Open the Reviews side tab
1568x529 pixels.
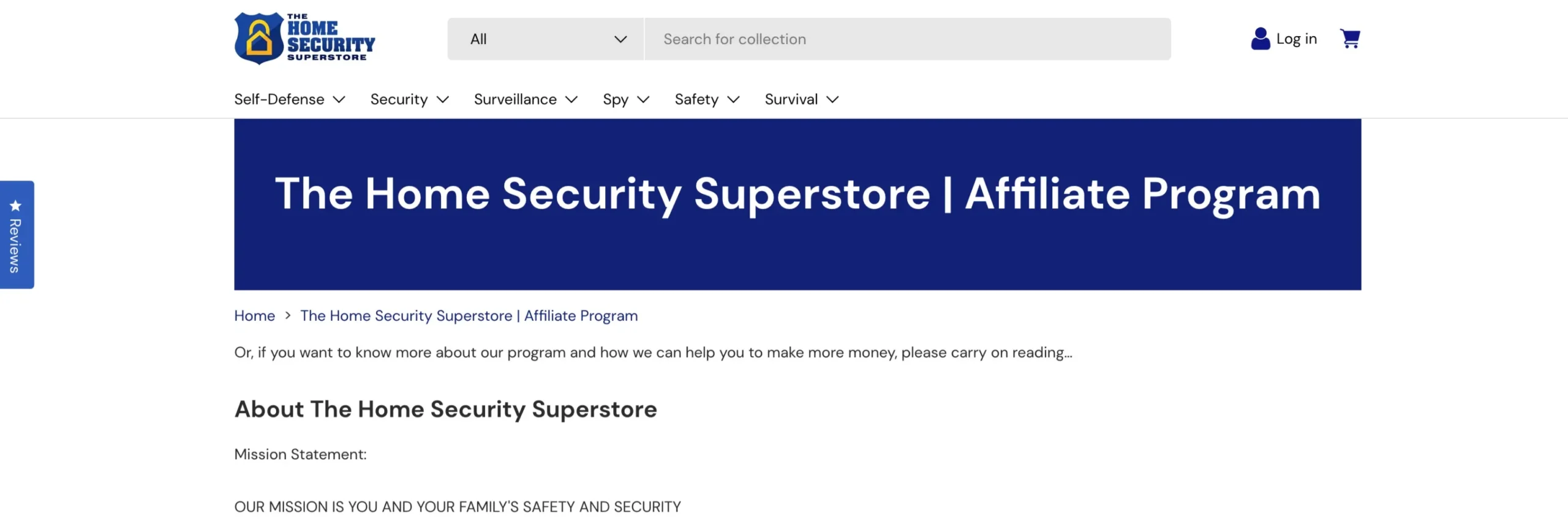(x=16, y=245)
